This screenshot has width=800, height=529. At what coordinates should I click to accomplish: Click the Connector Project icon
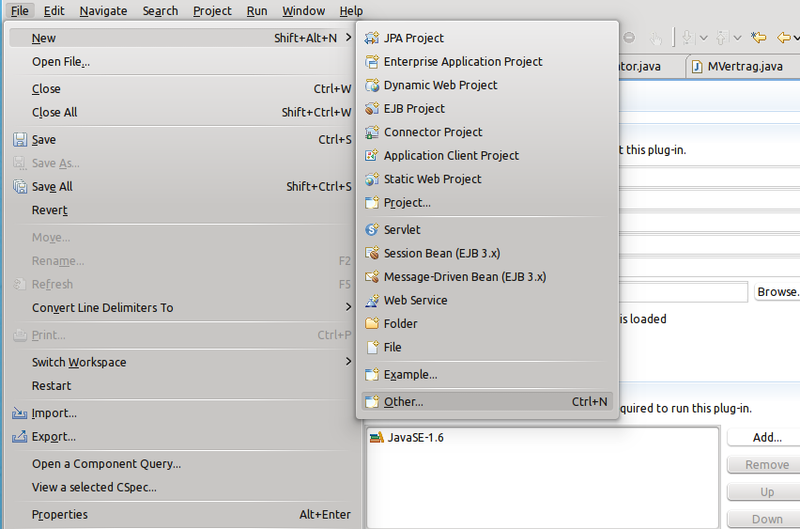click(x=372, y=132)
